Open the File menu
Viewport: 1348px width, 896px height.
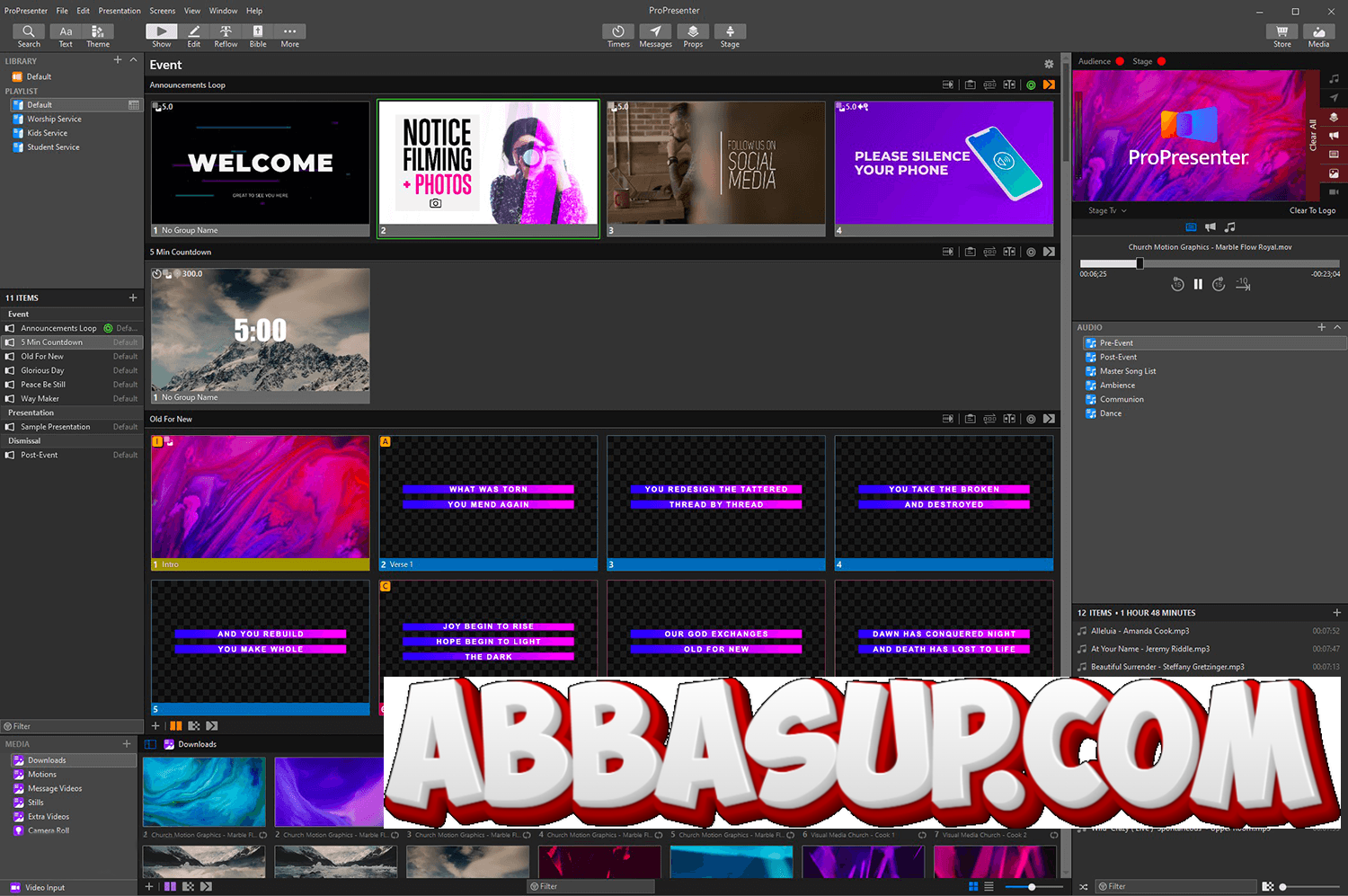[x=62, y=11]
